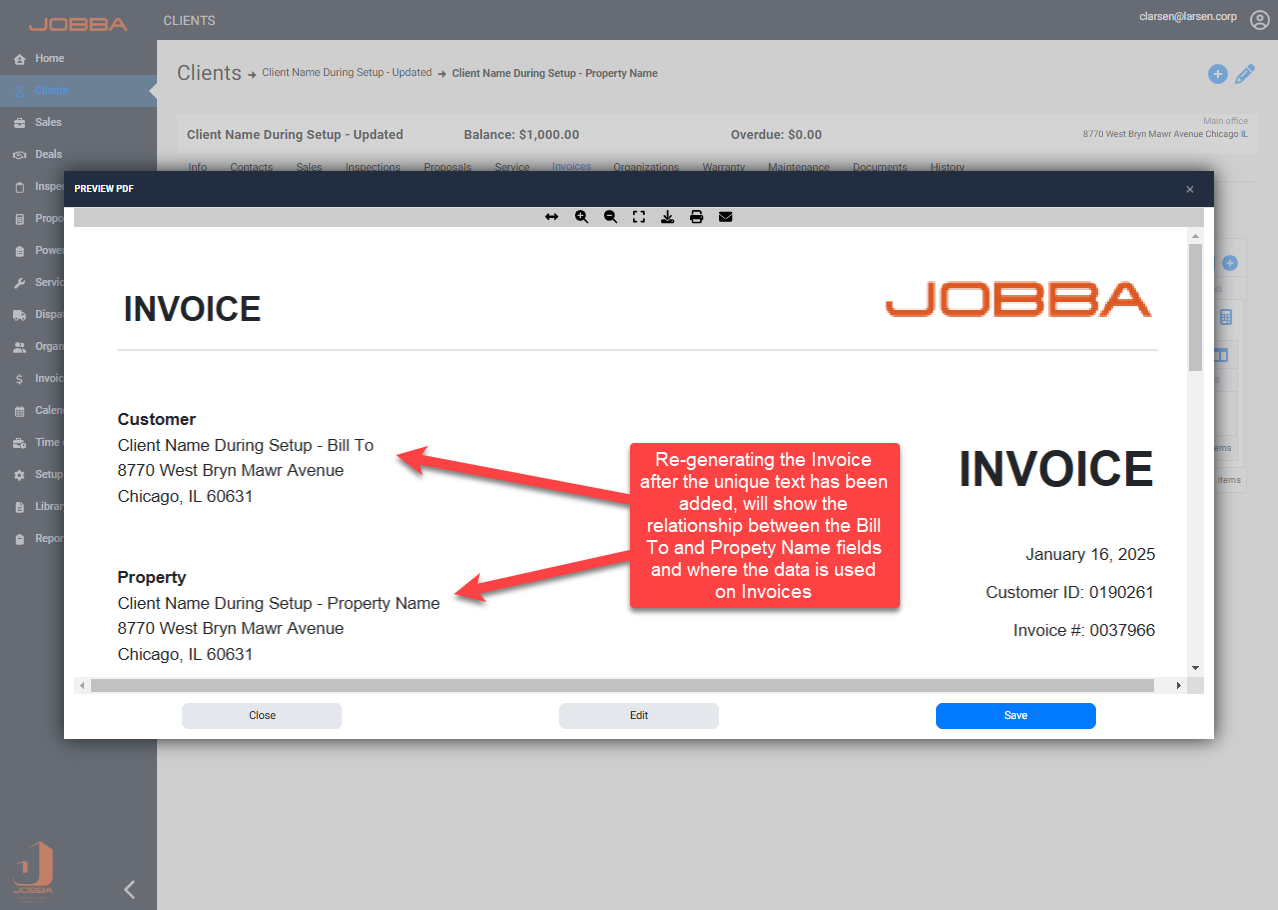This screenshot has width=1278, height=910.
Task: Click the Edit button in preview dialog
Action: click(639, 716)
